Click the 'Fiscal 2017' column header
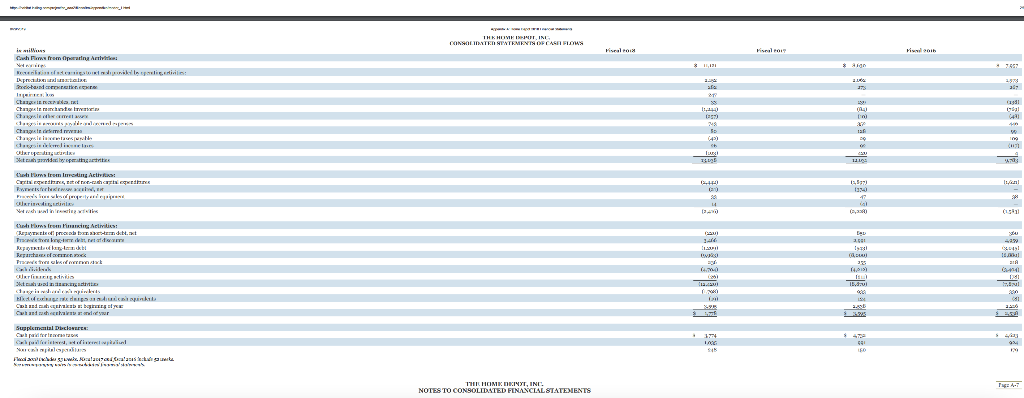Viewport: 1024px width, 398px height. pos(771,50)
